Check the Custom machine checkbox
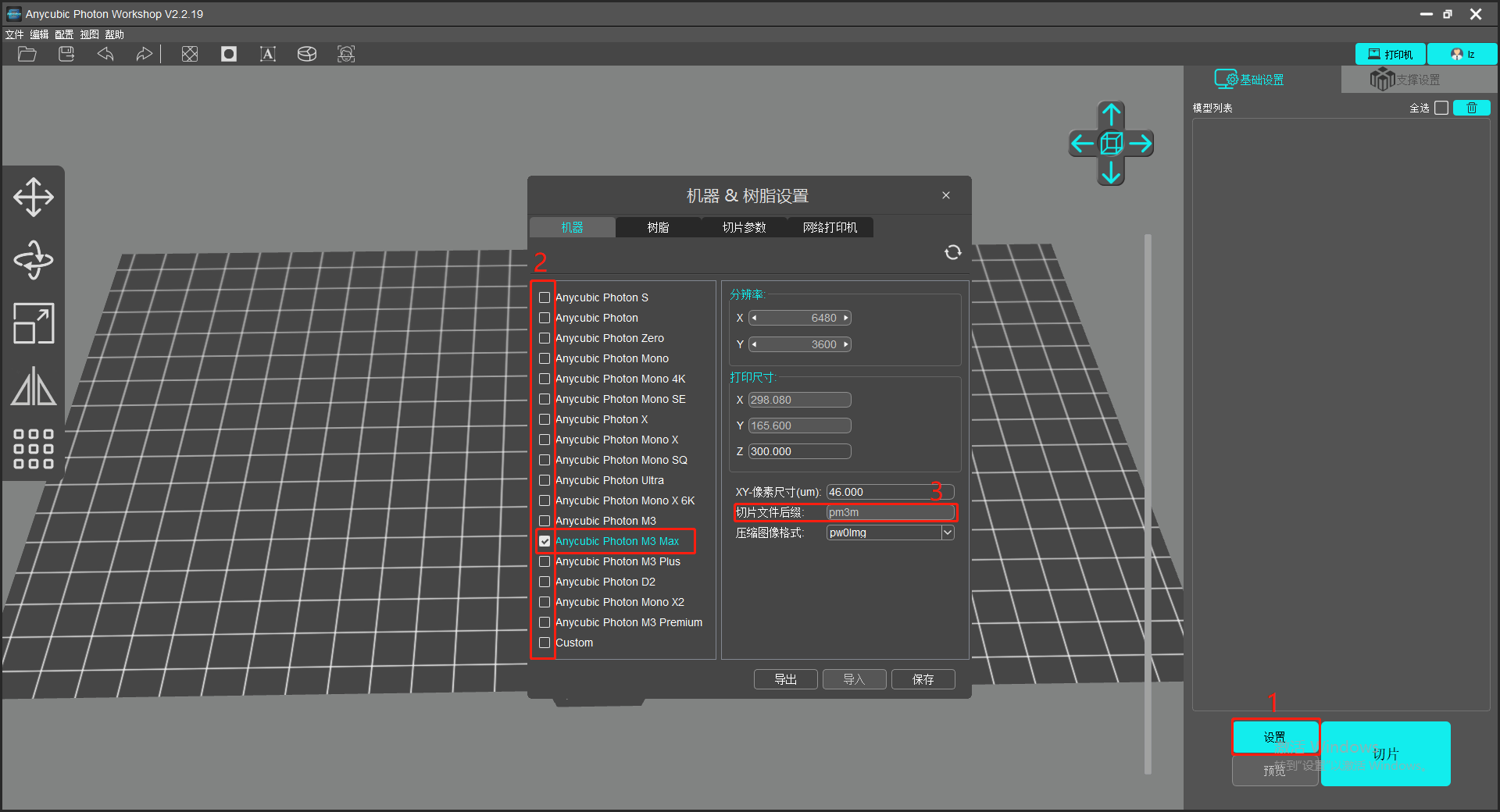 [x=545, y=643]
